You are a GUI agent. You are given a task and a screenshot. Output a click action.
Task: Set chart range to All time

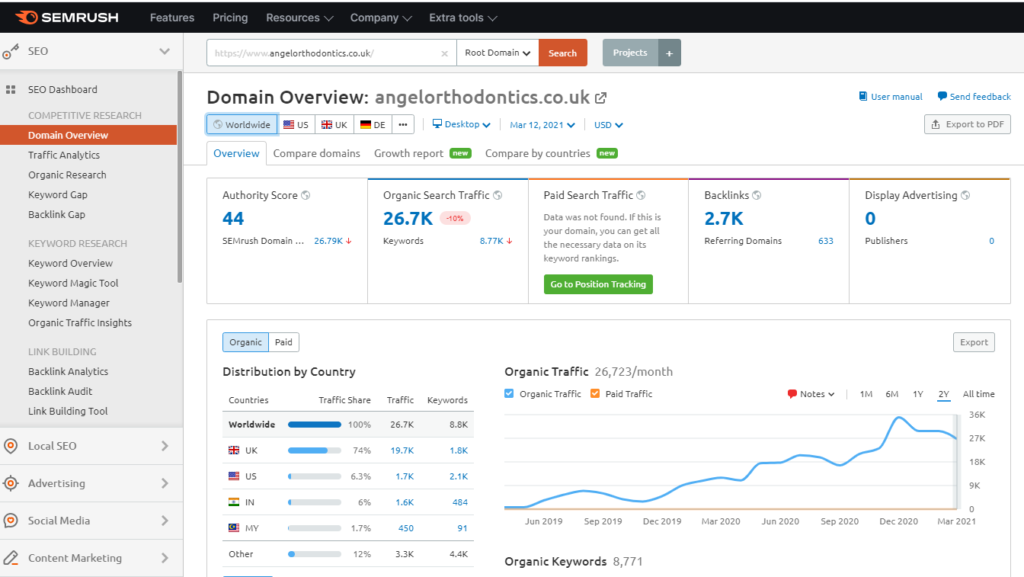click(978, 394)
